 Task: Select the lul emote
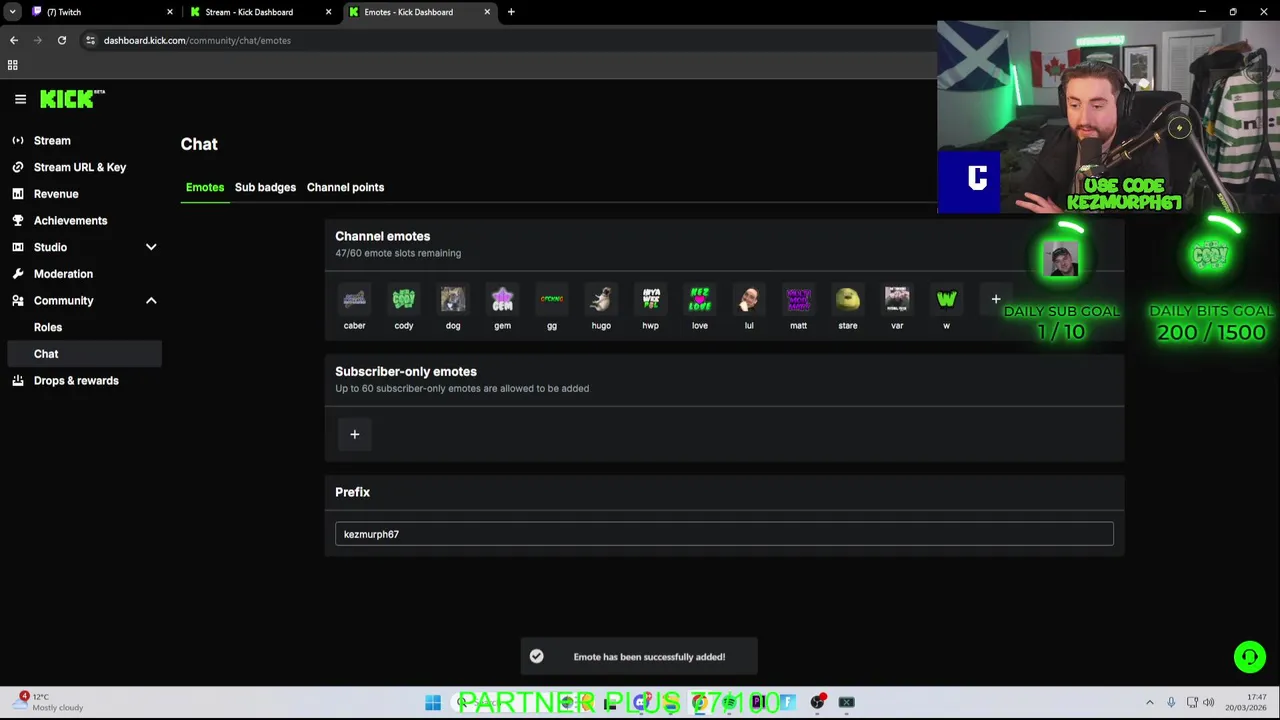coord(749,299)
